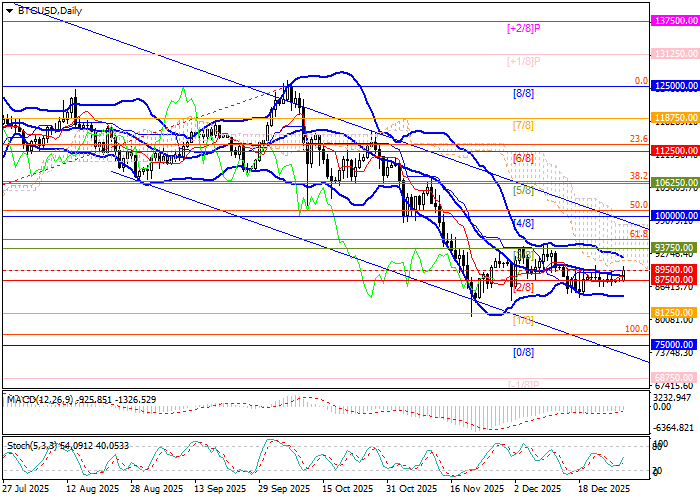The height and width of the screenshot is (500, 700).
Task: Click the [4/8] Murrey level label
Action: [523, 223]
